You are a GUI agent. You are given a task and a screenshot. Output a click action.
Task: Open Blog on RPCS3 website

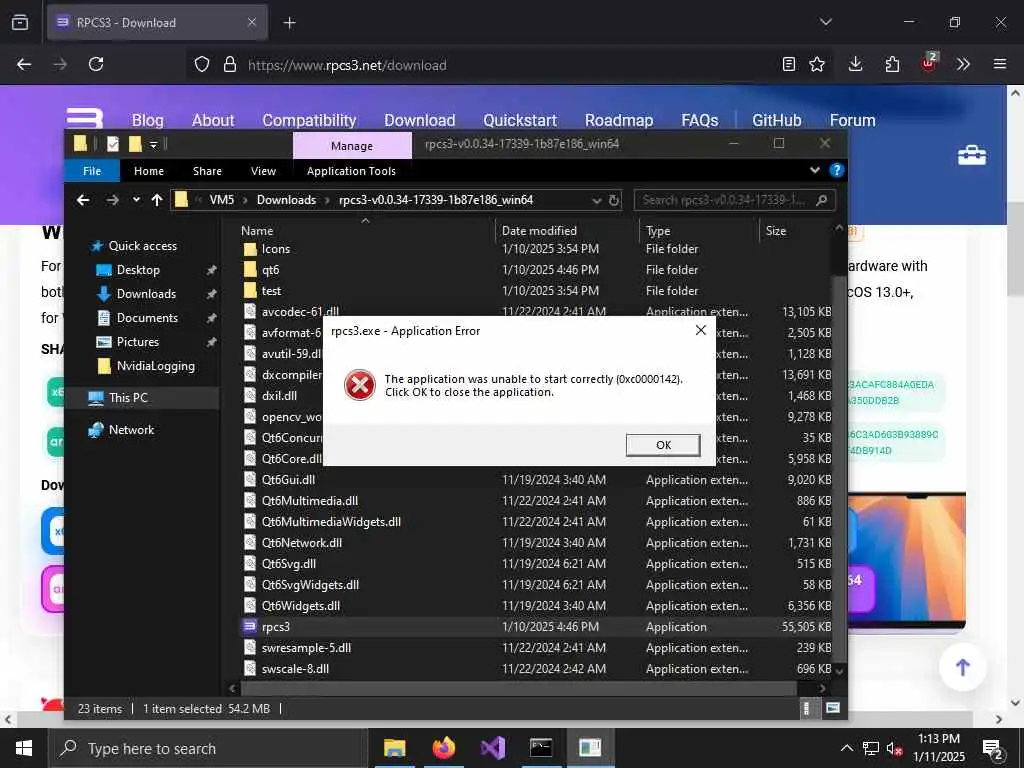tap(148, 120)
